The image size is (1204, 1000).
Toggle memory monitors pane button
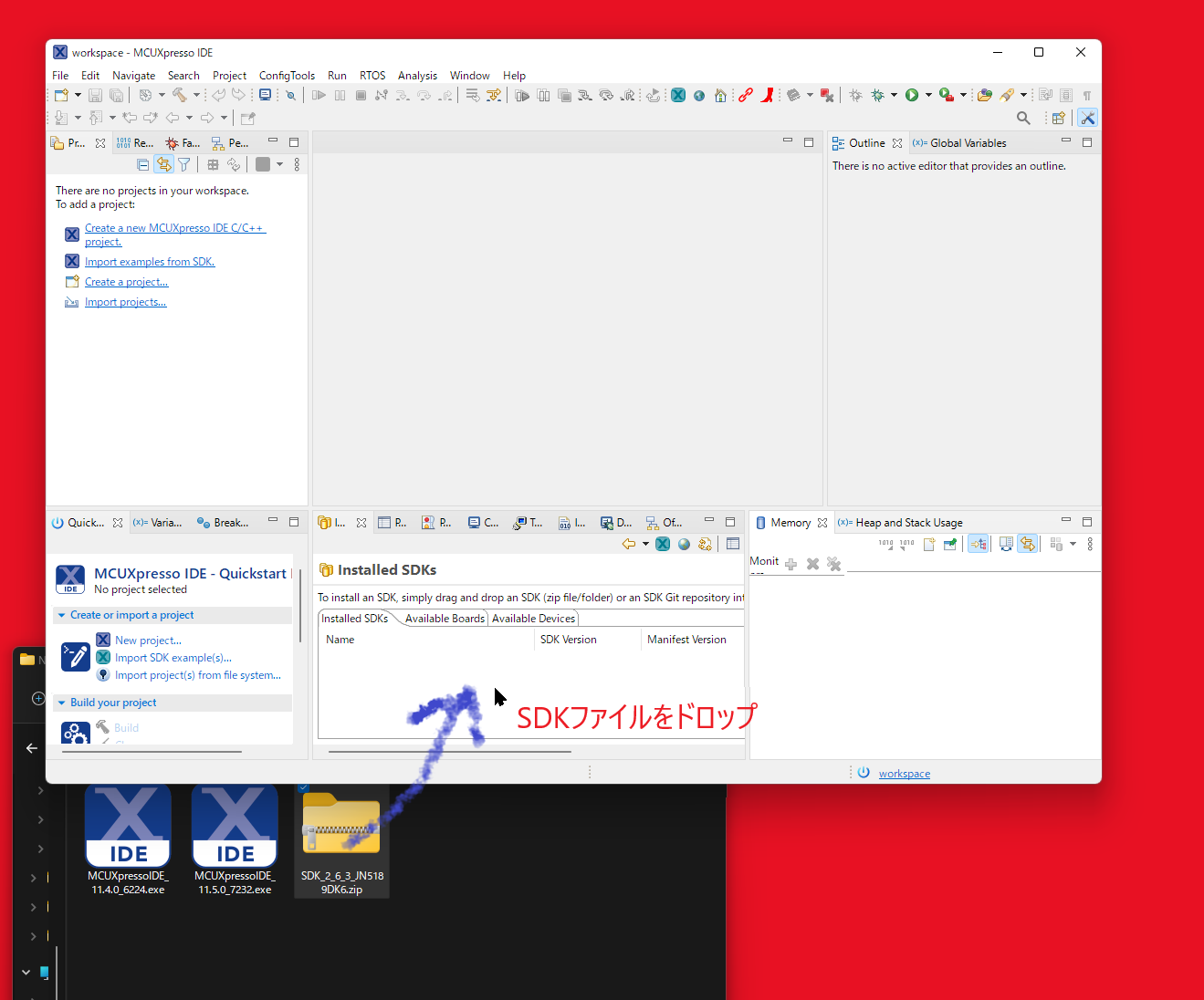coord(978,544)
